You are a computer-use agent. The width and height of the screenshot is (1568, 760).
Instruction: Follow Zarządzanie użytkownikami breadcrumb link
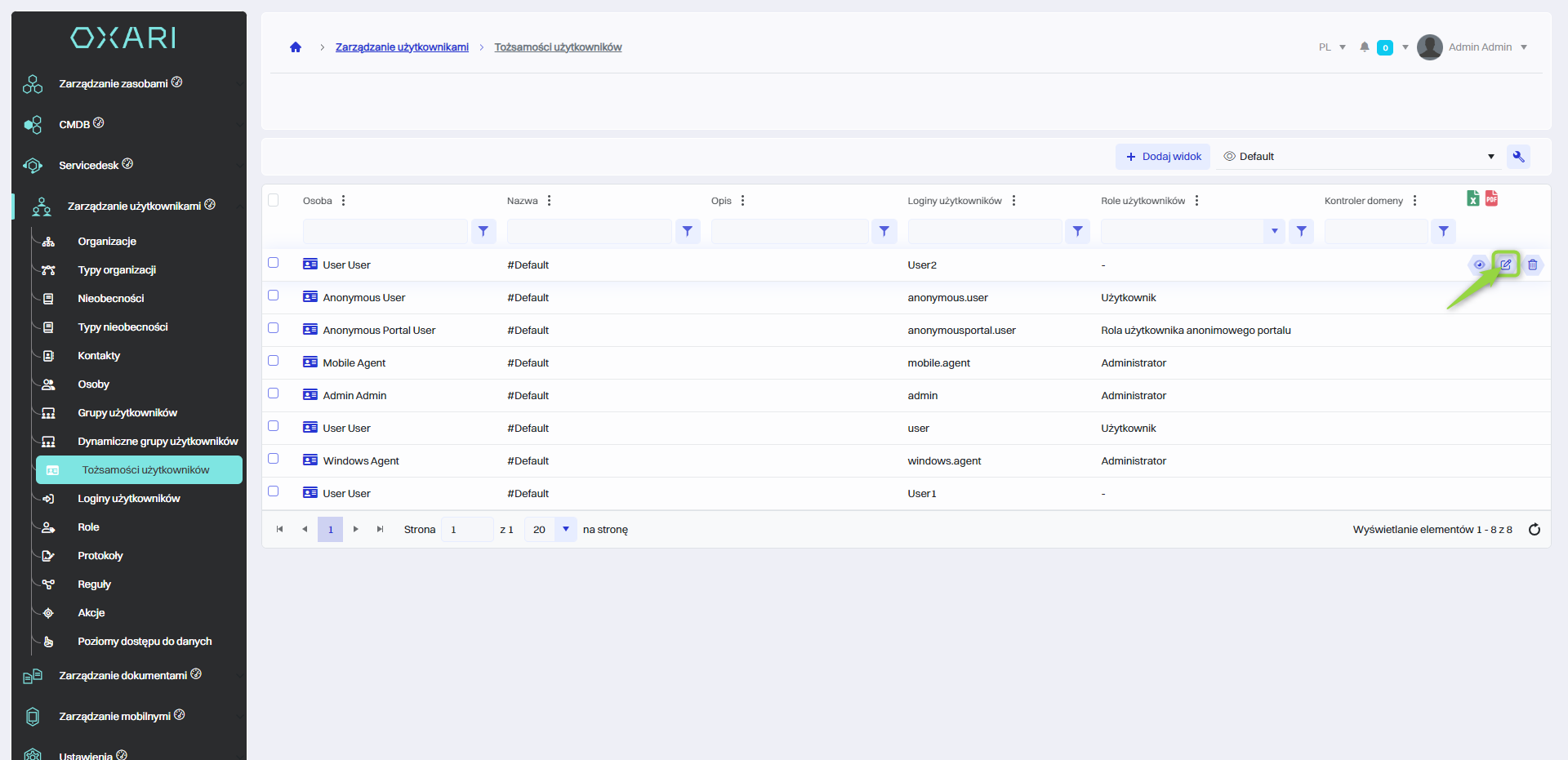click(x=402, y=47)
